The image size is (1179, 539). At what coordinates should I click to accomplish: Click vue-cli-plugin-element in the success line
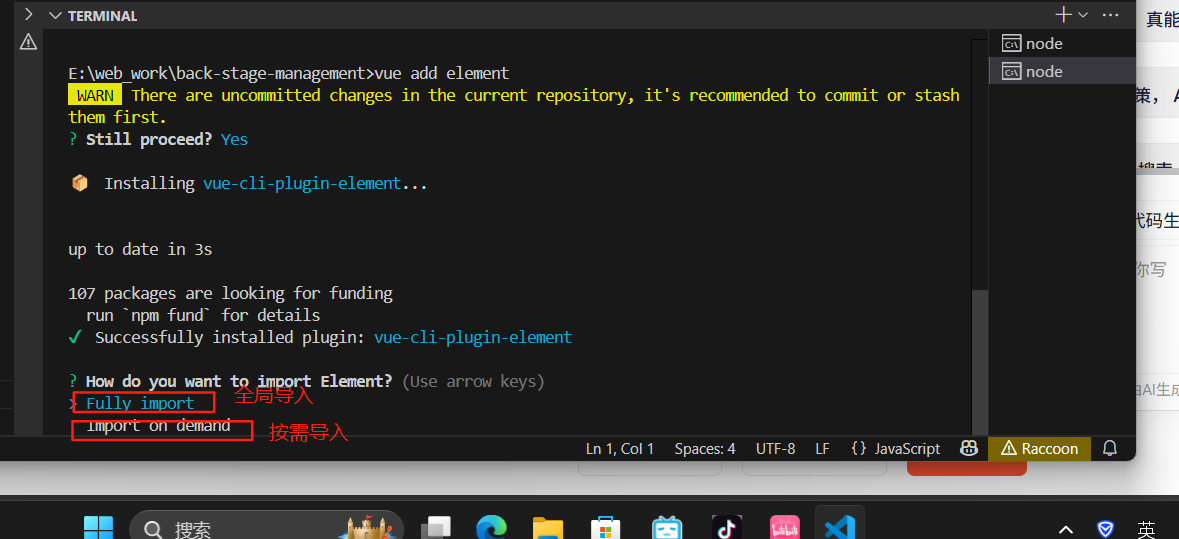pyautogui.click(x=473, y=338)
